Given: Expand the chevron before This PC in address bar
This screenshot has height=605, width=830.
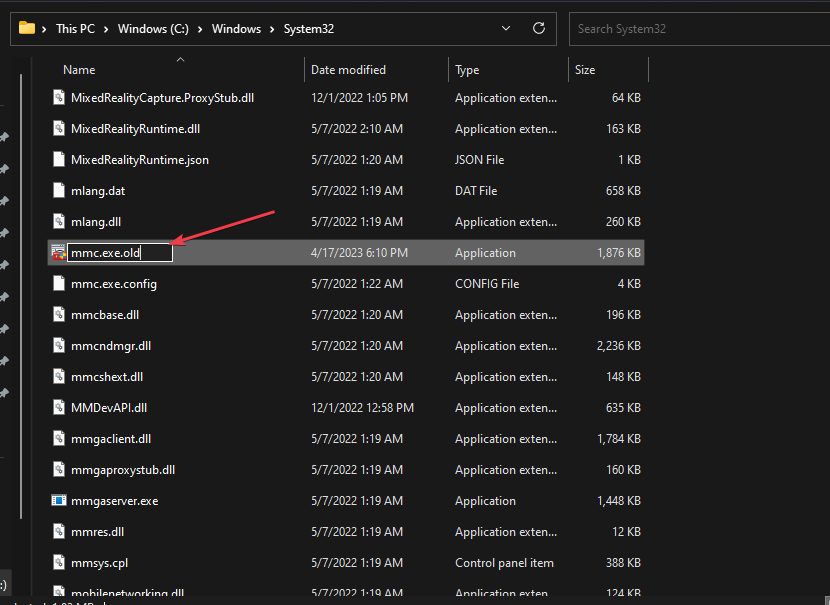Looking at the screenshot, I should 44,29.
